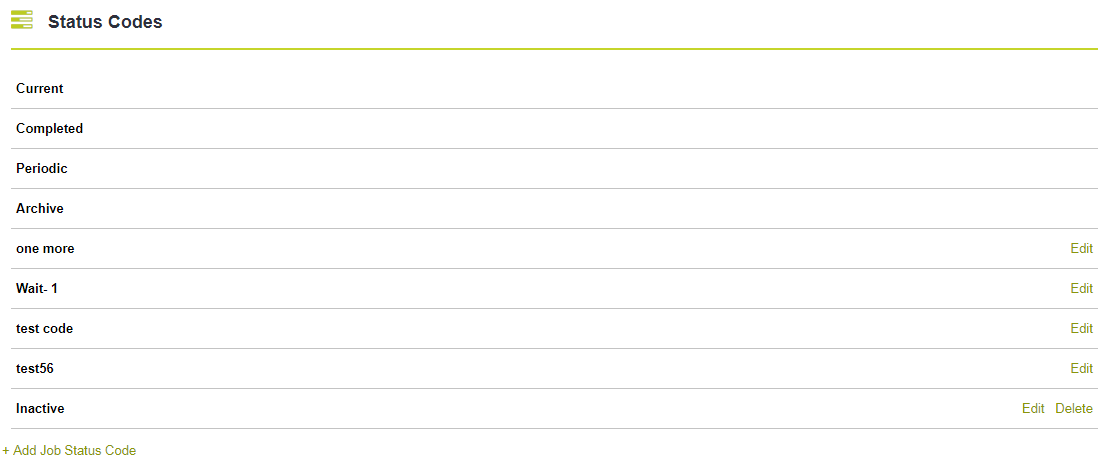This screenshot has width=1107, height=470.
Task: Click the 'Inactive' status name
Action: tap(40, 409)
